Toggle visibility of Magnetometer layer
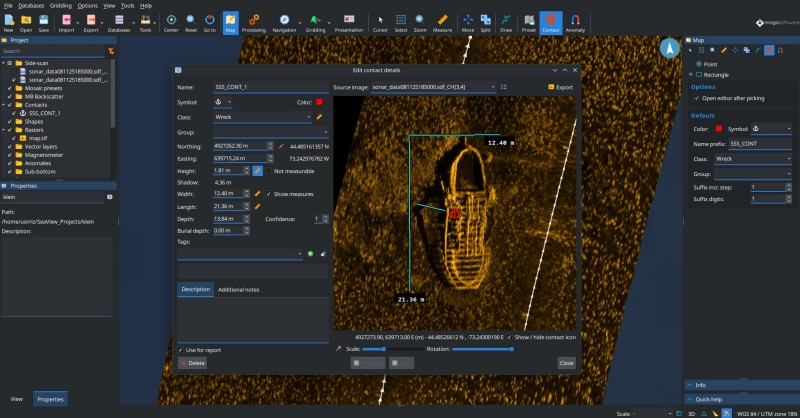 pyautogui.click(x=10, y=155)
